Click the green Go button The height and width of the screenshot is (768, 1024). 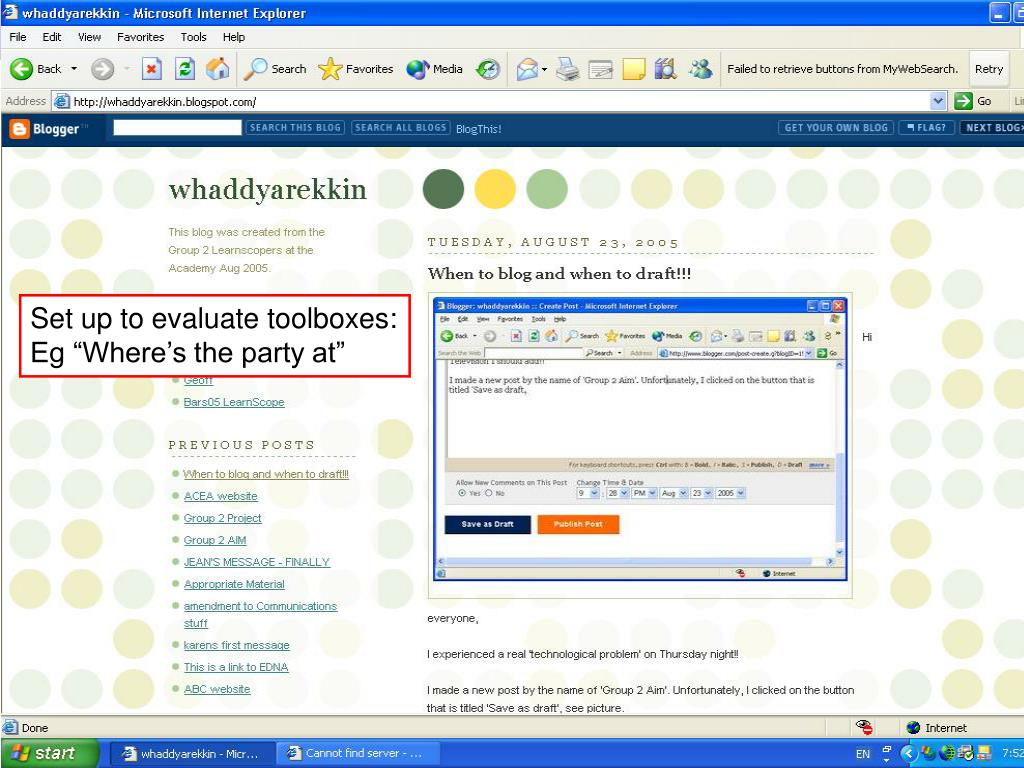point(973,101)
